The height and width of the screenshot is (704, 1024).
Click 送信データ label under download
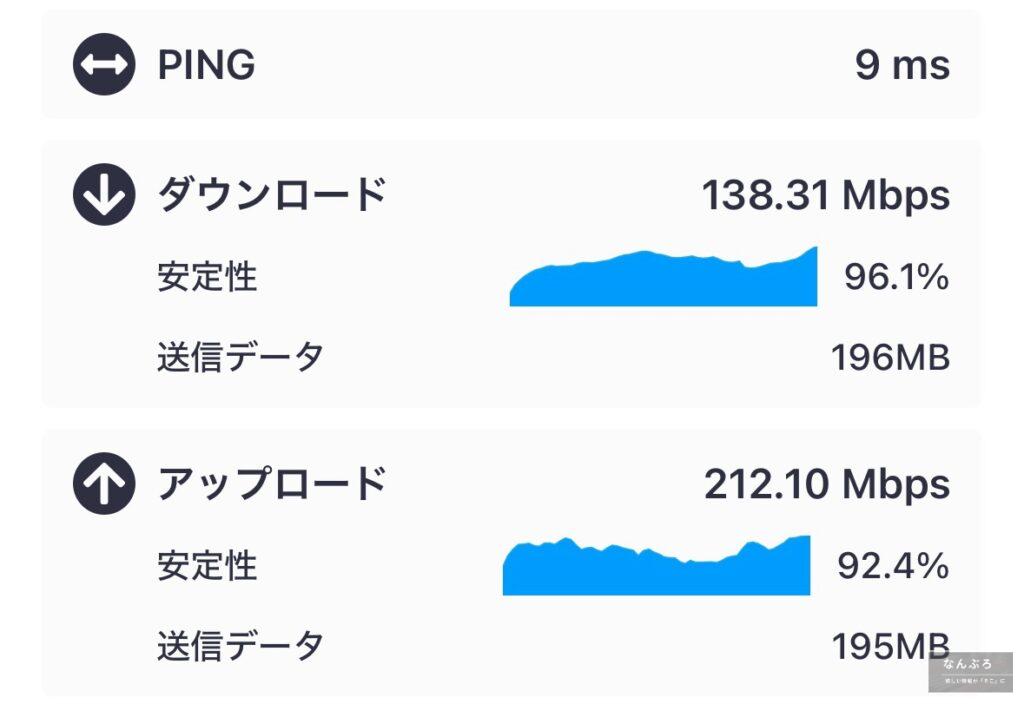tap(240, 357)
